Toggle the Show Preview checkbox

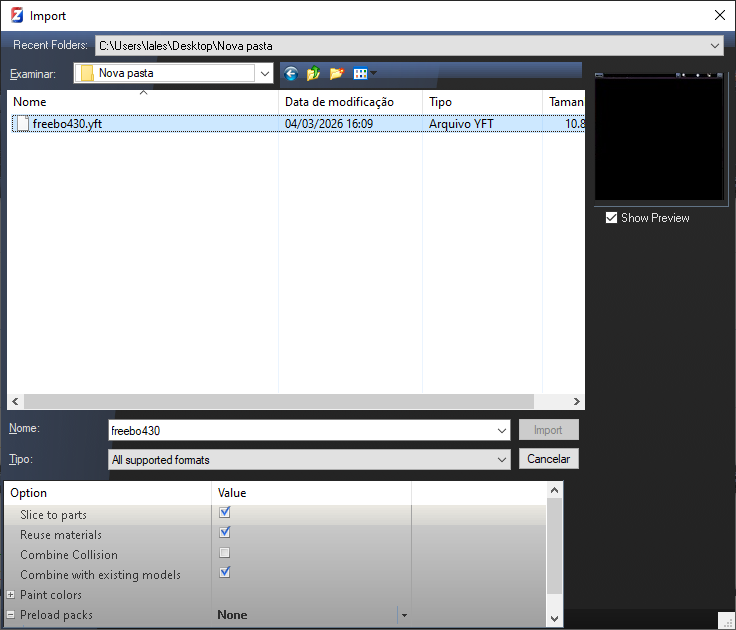pyautogui.click(x=611, y=218)
